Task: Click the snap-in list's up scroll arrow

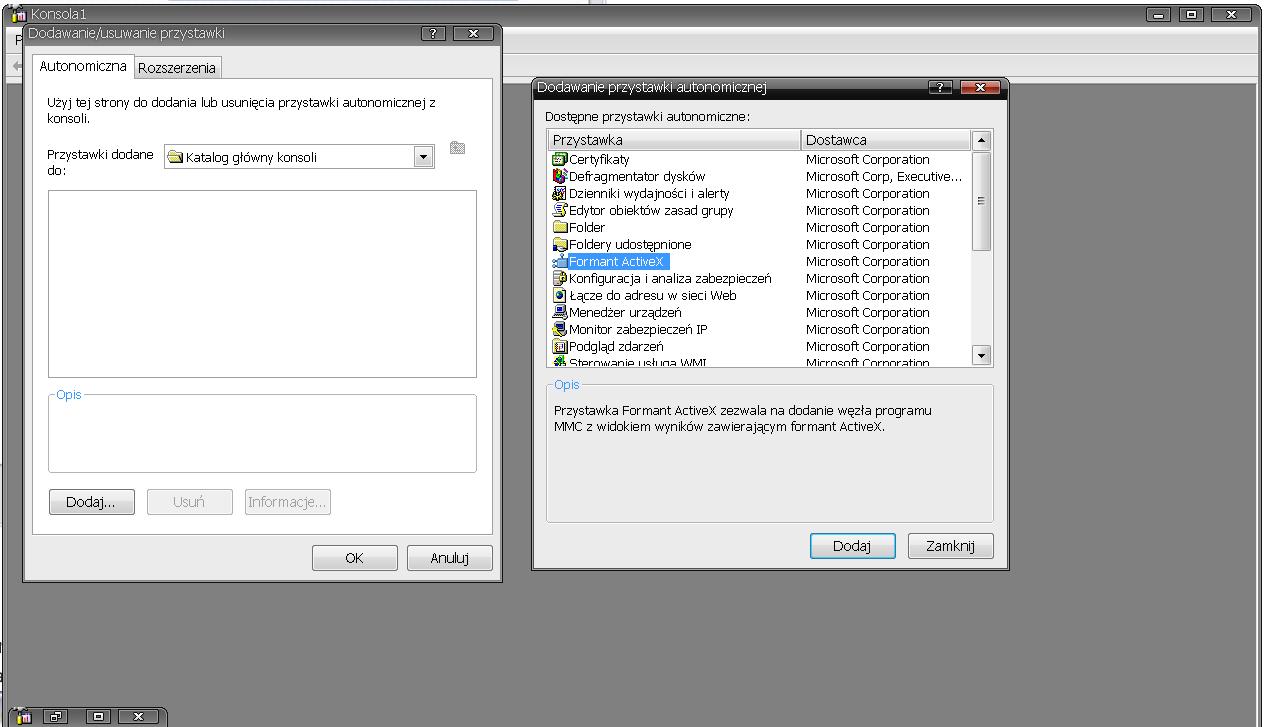Action: click(x=981, y=140)
